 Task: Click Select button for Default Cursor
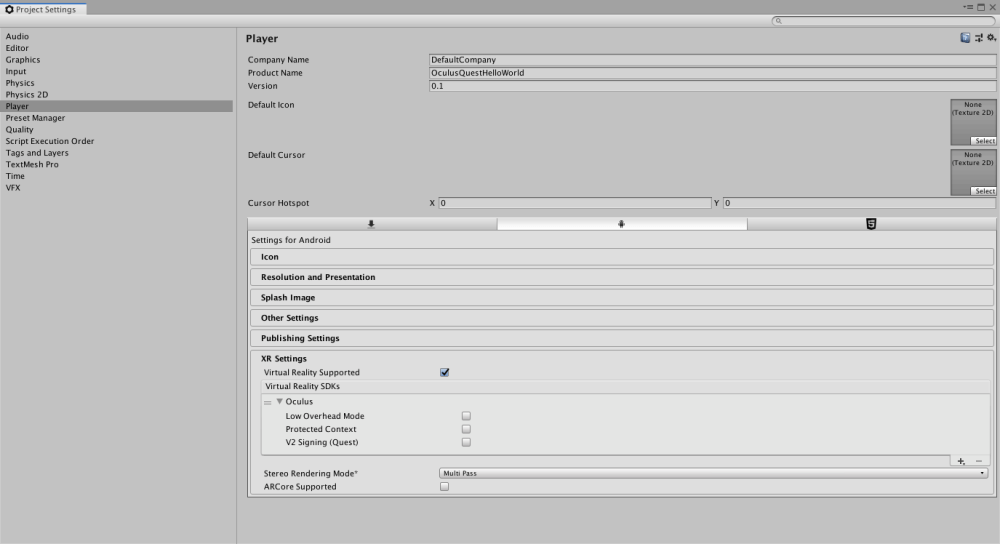coord(984,191)
